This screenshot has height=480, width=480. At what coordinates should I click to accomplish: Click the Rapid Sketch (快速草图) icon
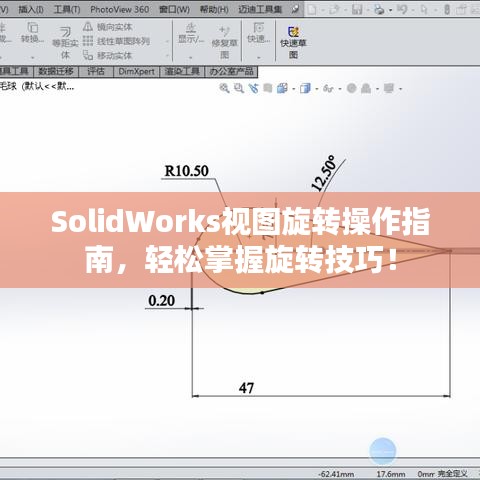point(293,32)
